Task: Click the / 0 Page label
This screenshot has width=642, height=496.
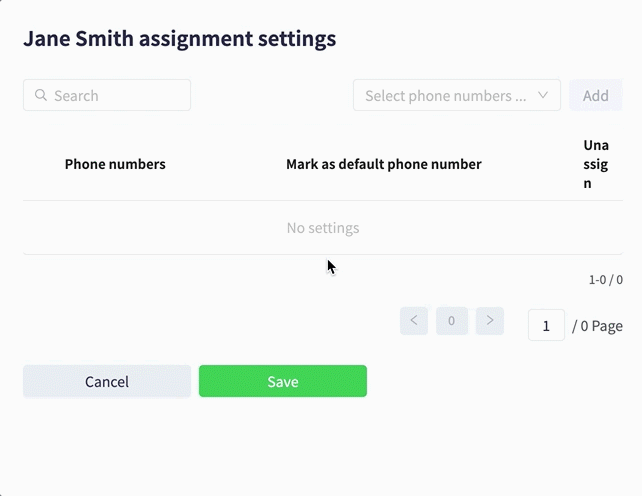Action: [x=597, y=326]
